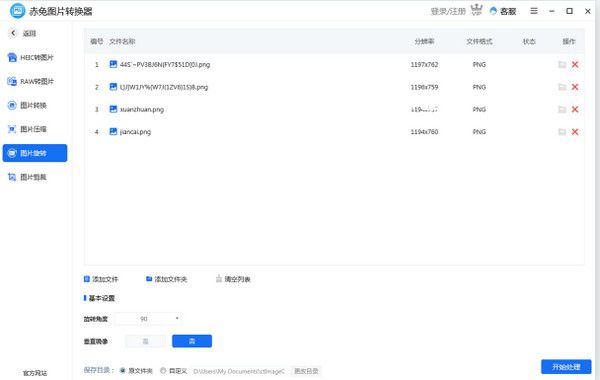This screenshot has width=600, height=380.
Task: Click 添加文件 to add files
Action: (x=101, y=279)
